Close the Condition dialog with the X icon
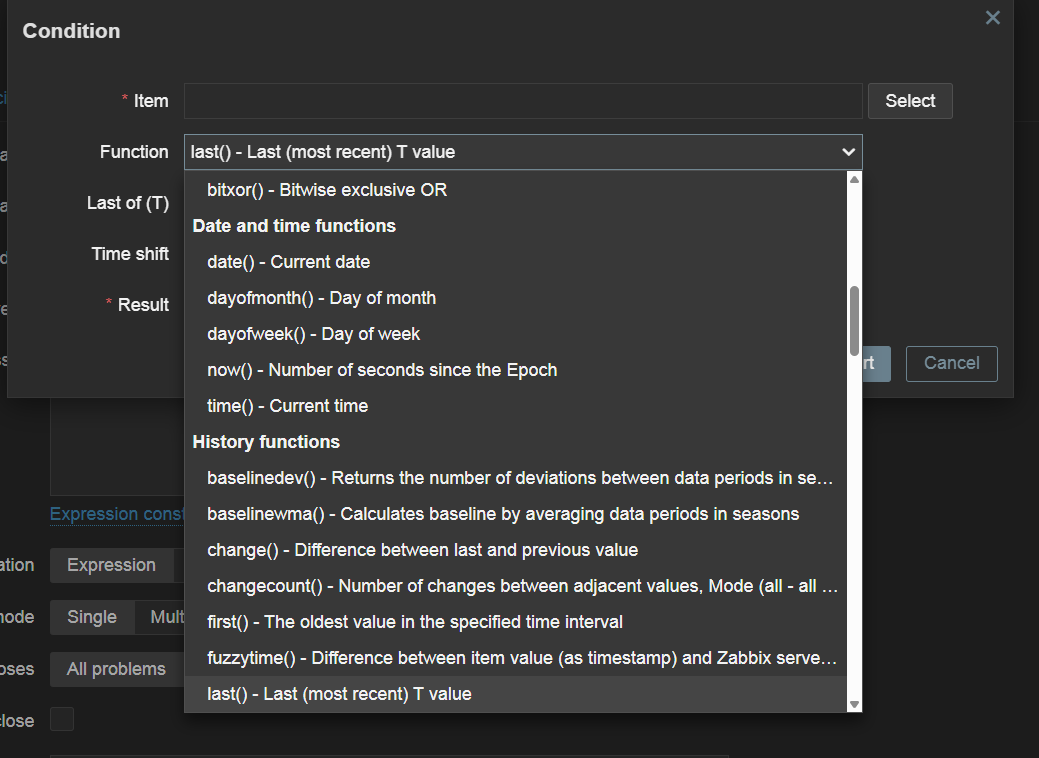This screenshot has height=758, width=1039. point(992,18)
